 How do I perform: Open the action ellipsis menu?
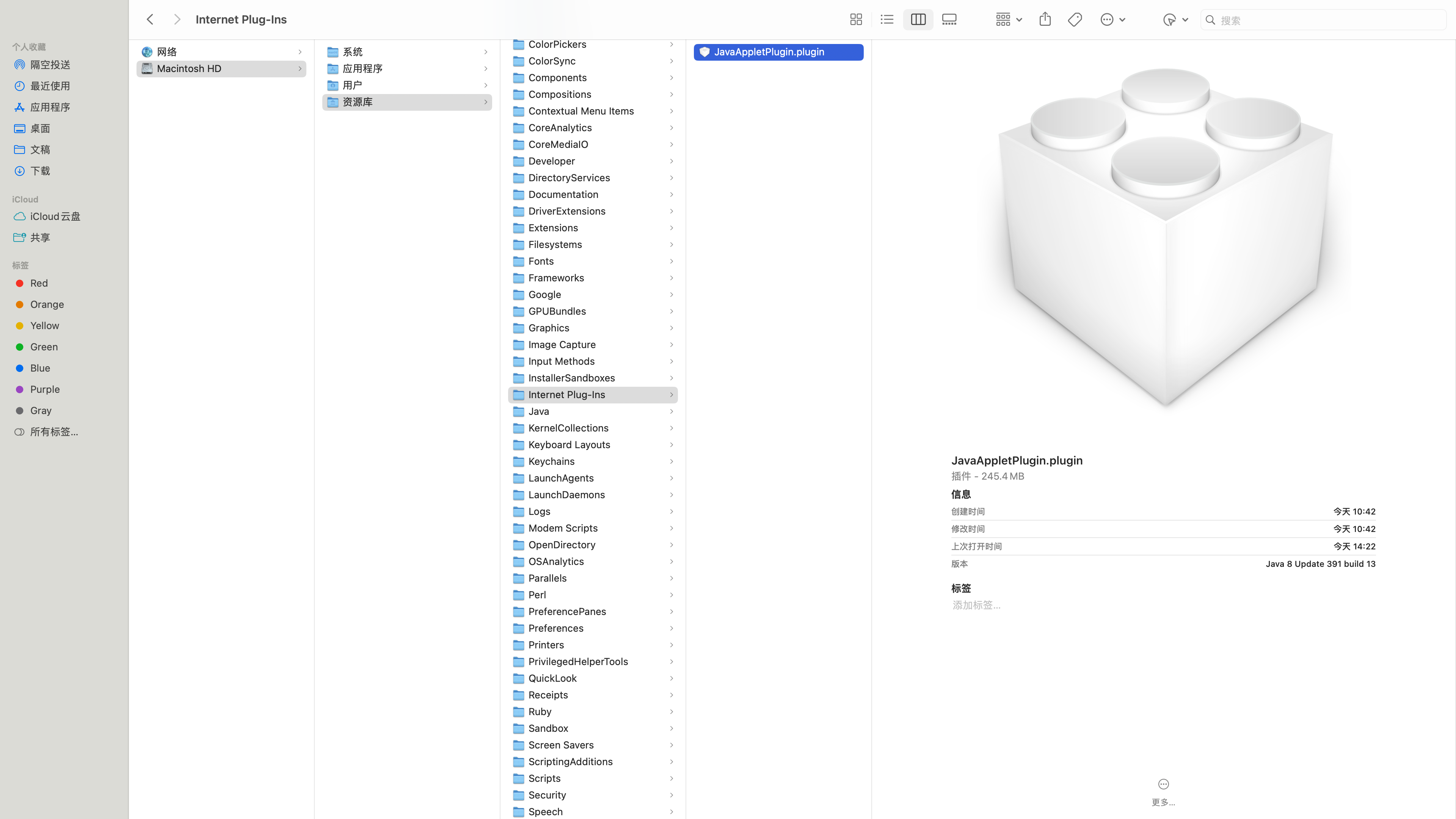click(1113, 20)
